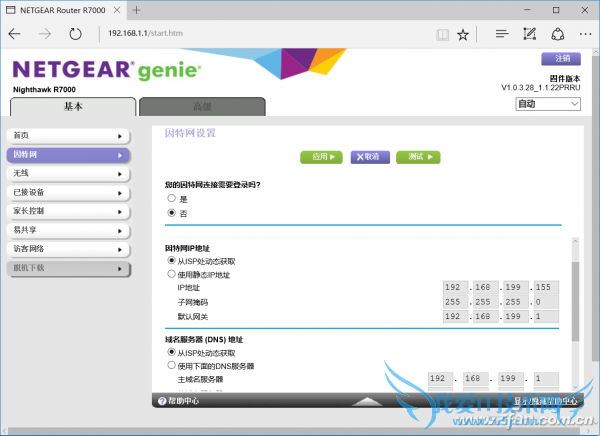The image size is (600, 436).
Task: Click IP地址 last octet field 155
Action: tap(546, 287)
